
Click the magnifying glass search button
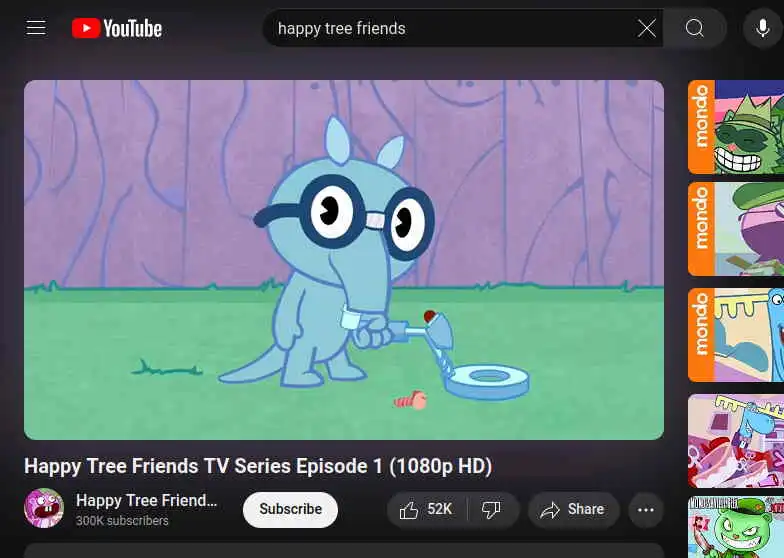(x=694, y=28)
